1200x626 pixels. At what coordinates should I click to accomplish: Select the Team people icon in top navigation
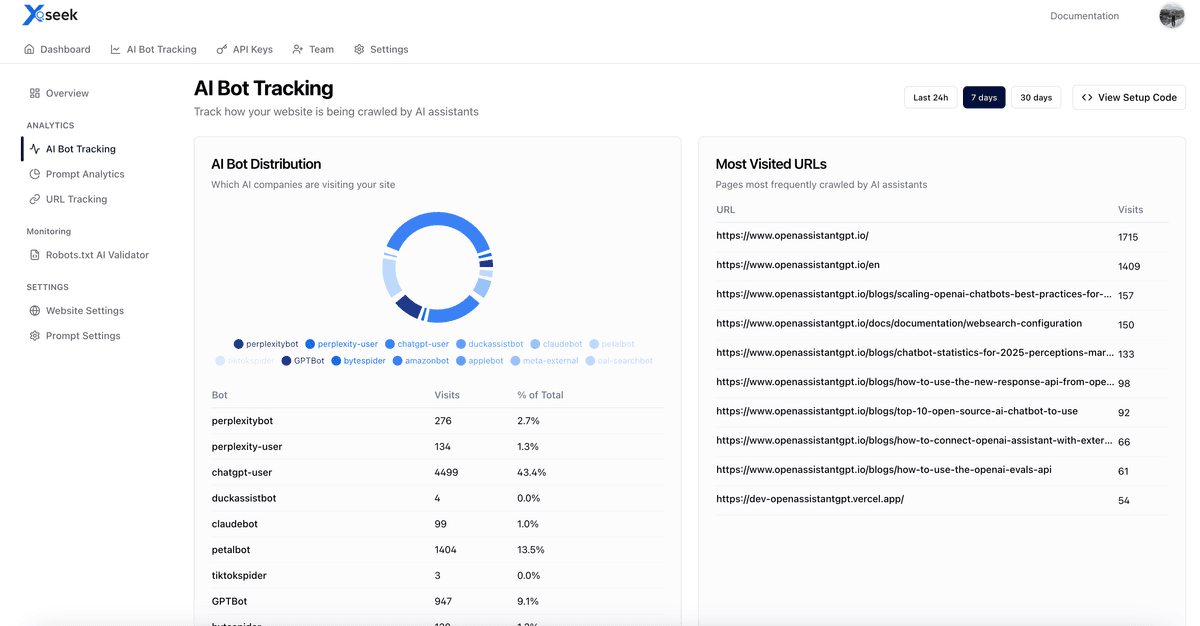(x=296, y=48)
